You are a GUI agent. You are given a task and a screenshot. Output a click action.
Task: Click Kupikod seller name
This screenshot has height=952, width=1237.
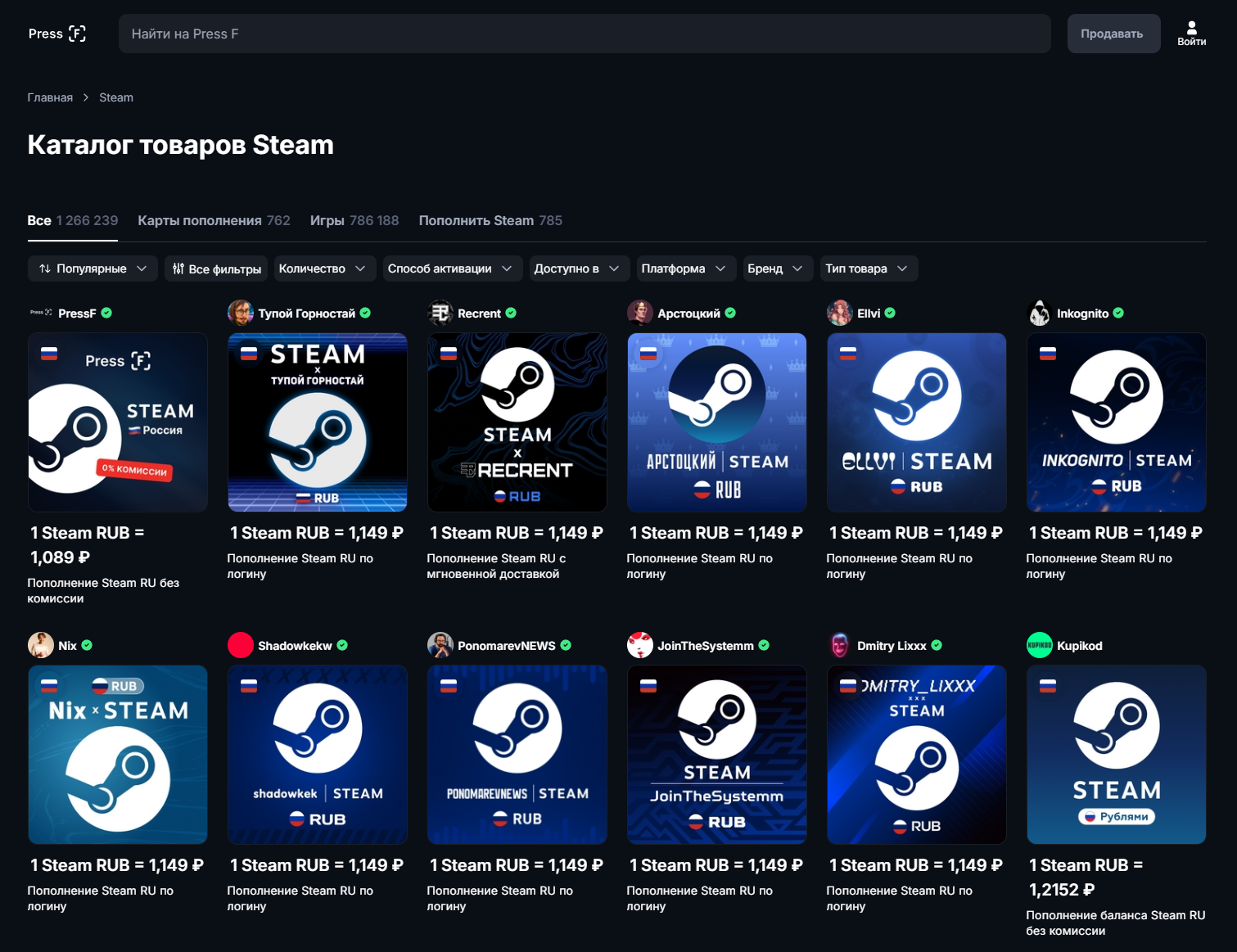coord(1079,645)
